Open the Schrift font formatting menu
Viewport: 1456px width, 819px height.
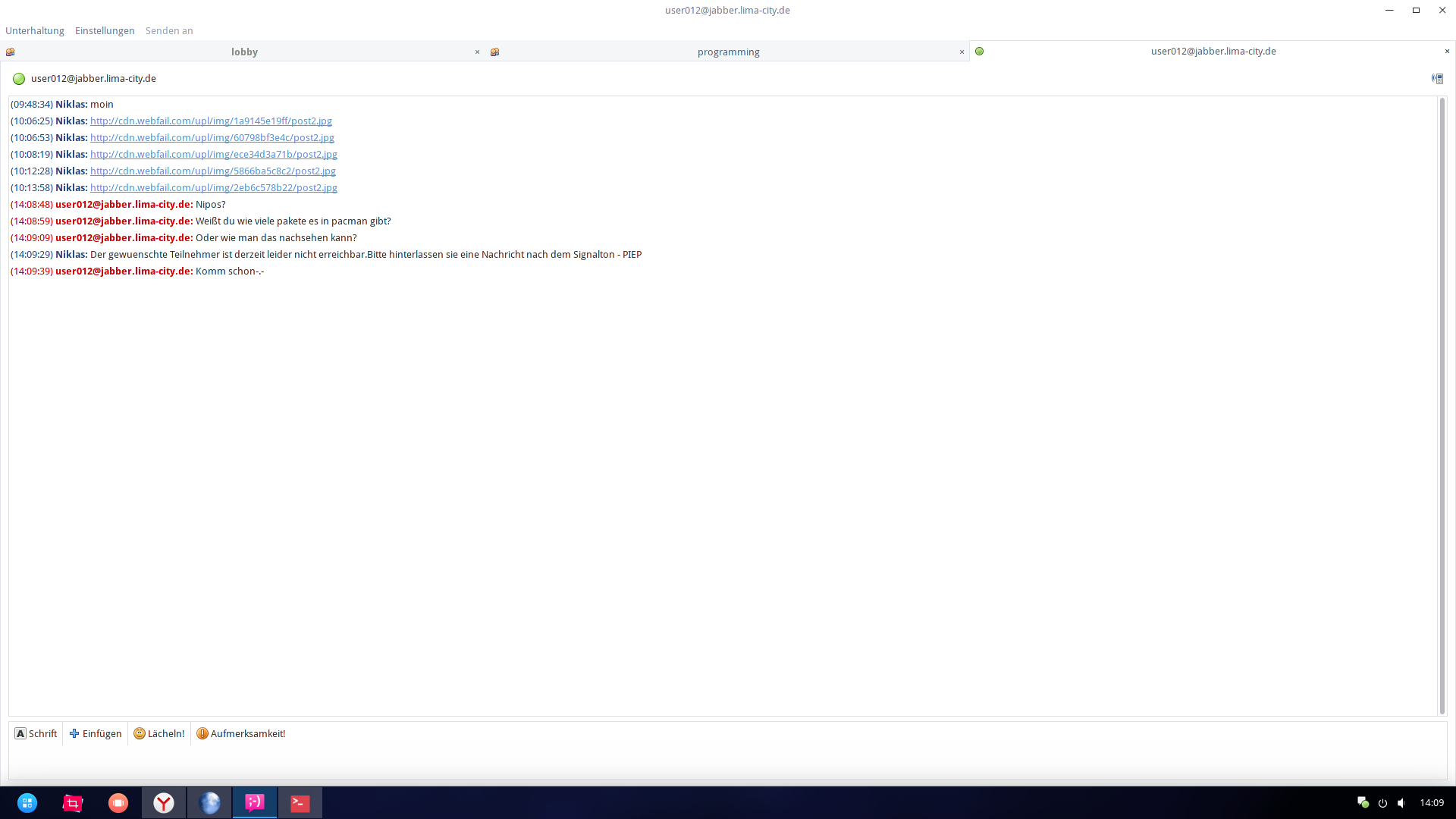[x=36, y=733]
